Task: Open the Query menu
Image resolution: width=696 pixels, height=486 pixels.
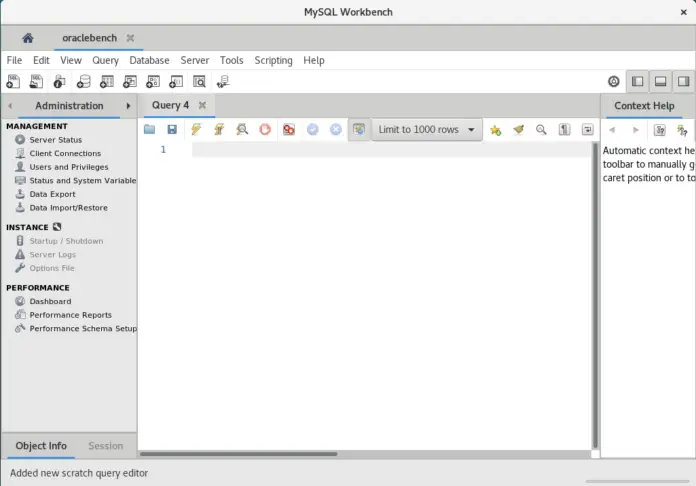Action: [106, 60]
